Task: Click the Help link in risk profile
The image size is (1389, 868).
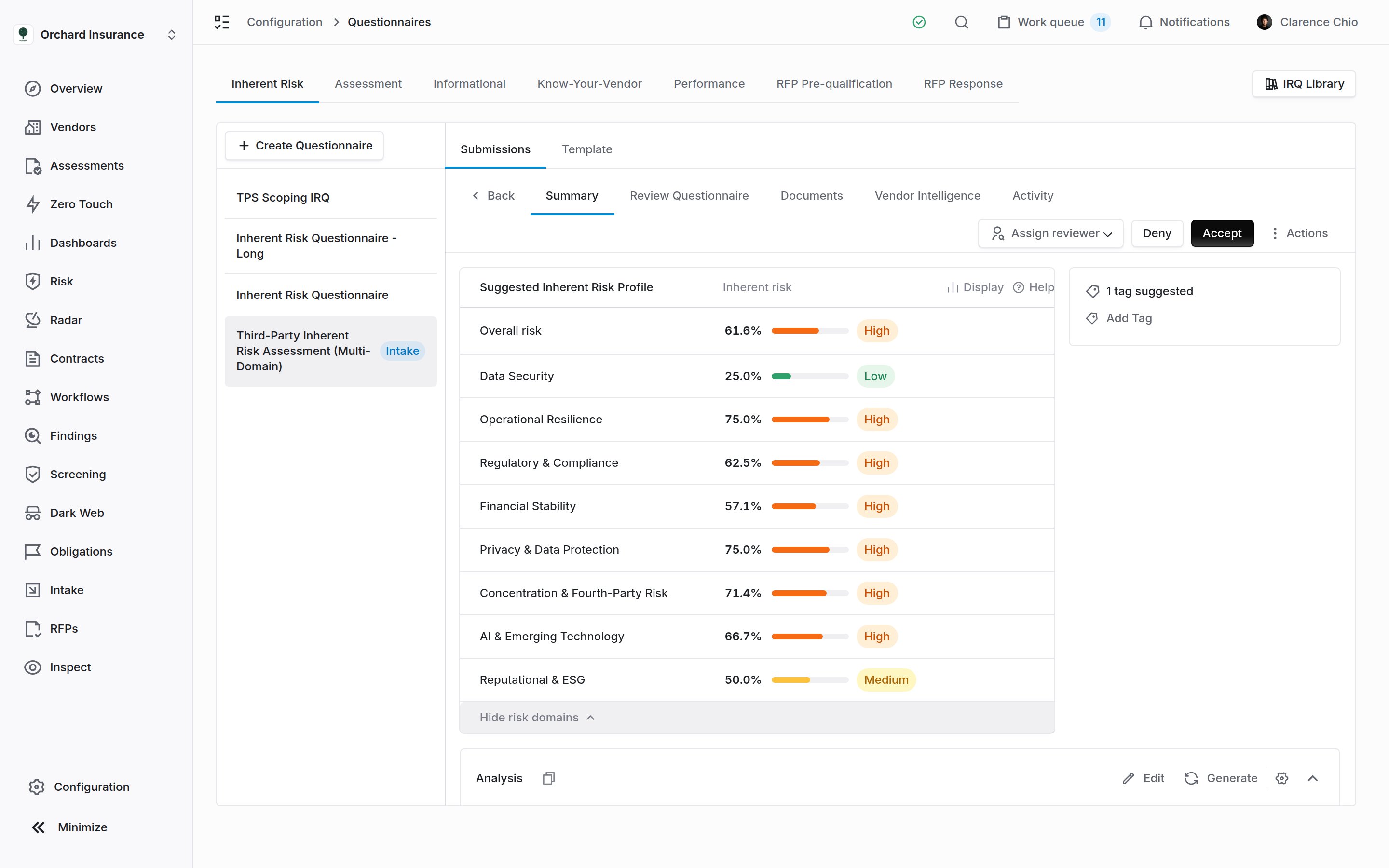Action: (1033, 287)
